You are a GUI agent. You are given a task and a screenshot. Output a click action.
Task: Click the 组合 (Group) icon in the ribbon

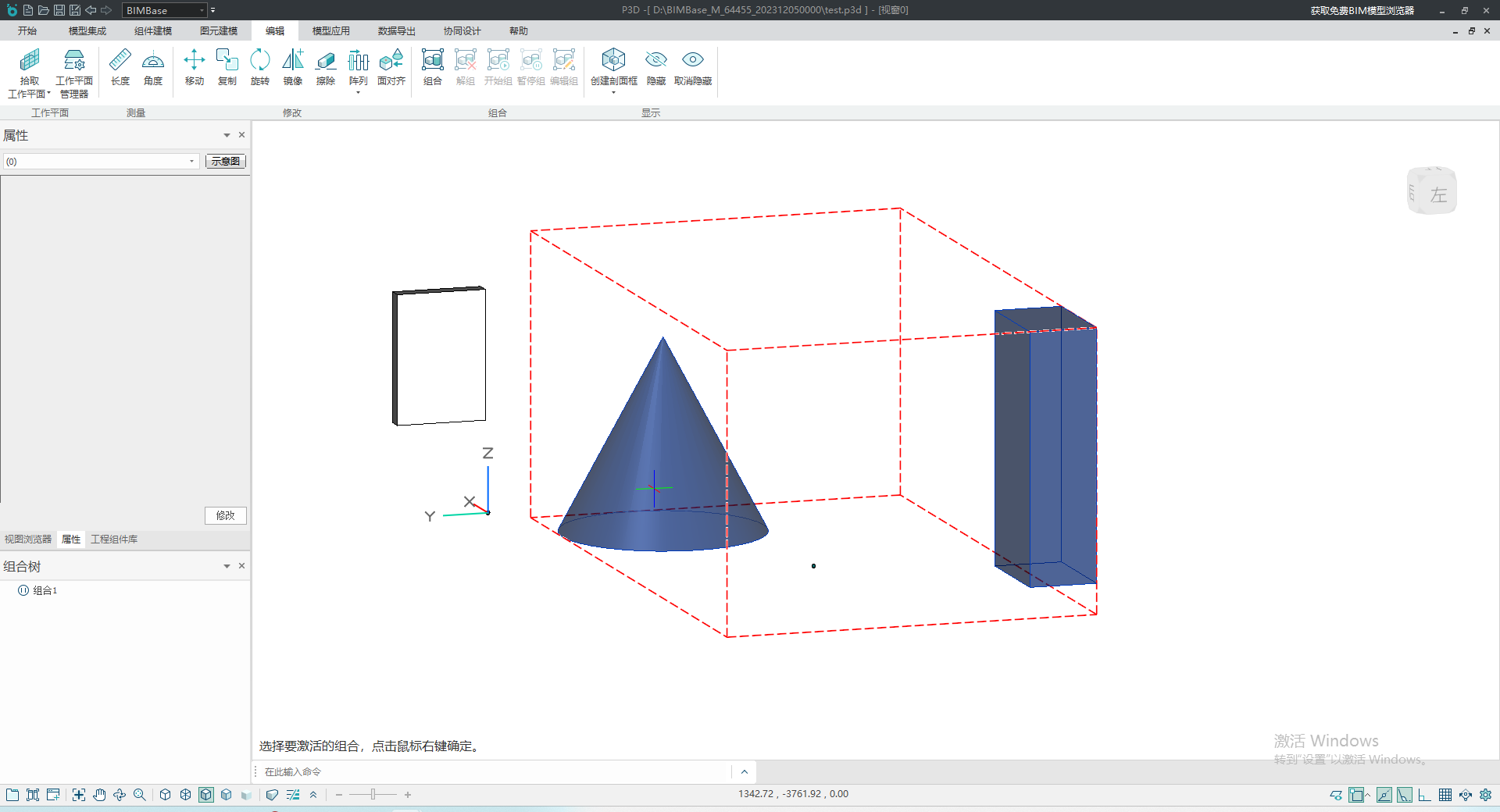(x=432, y=66)
